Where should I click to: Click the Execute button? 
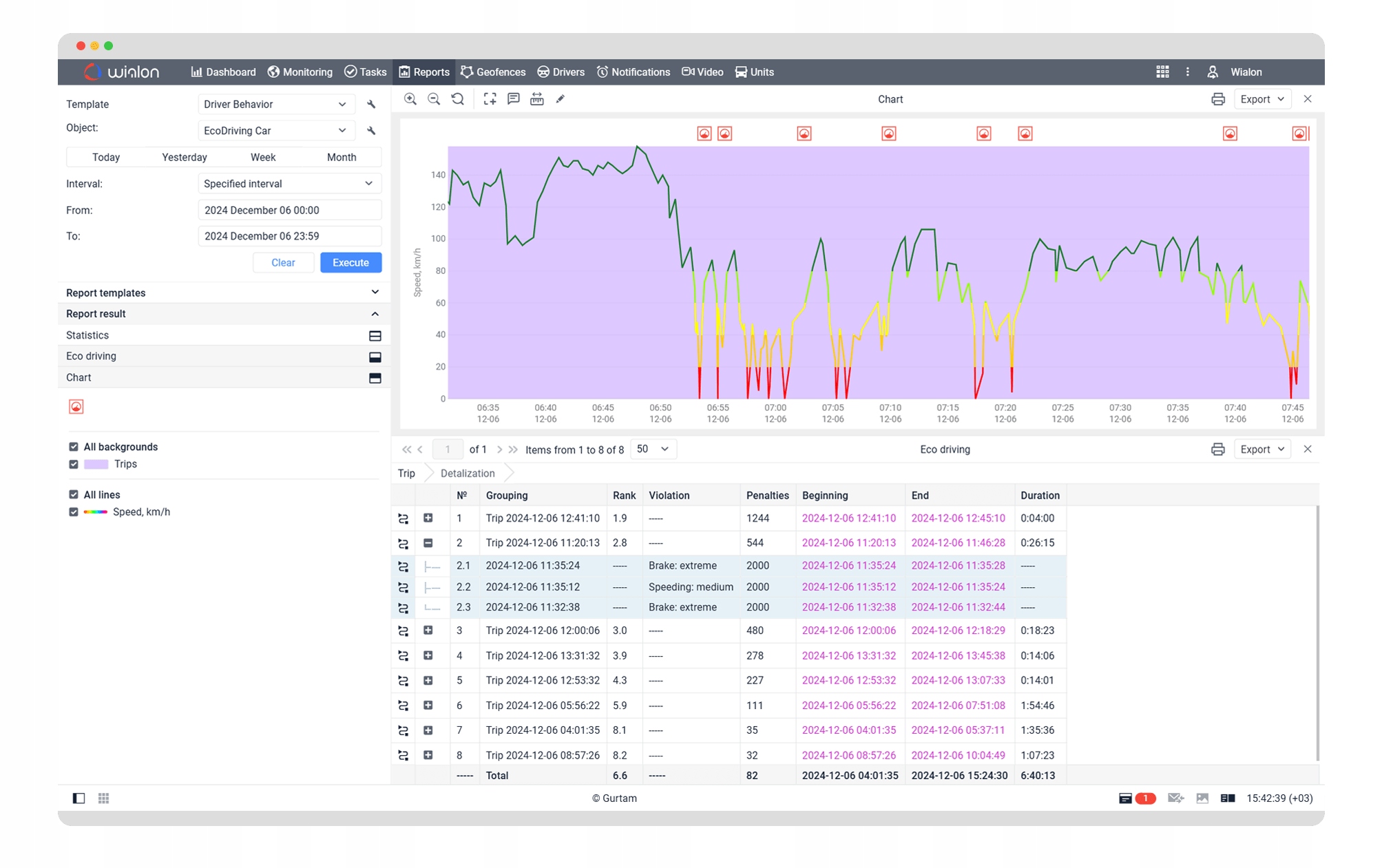pos(350,263)
